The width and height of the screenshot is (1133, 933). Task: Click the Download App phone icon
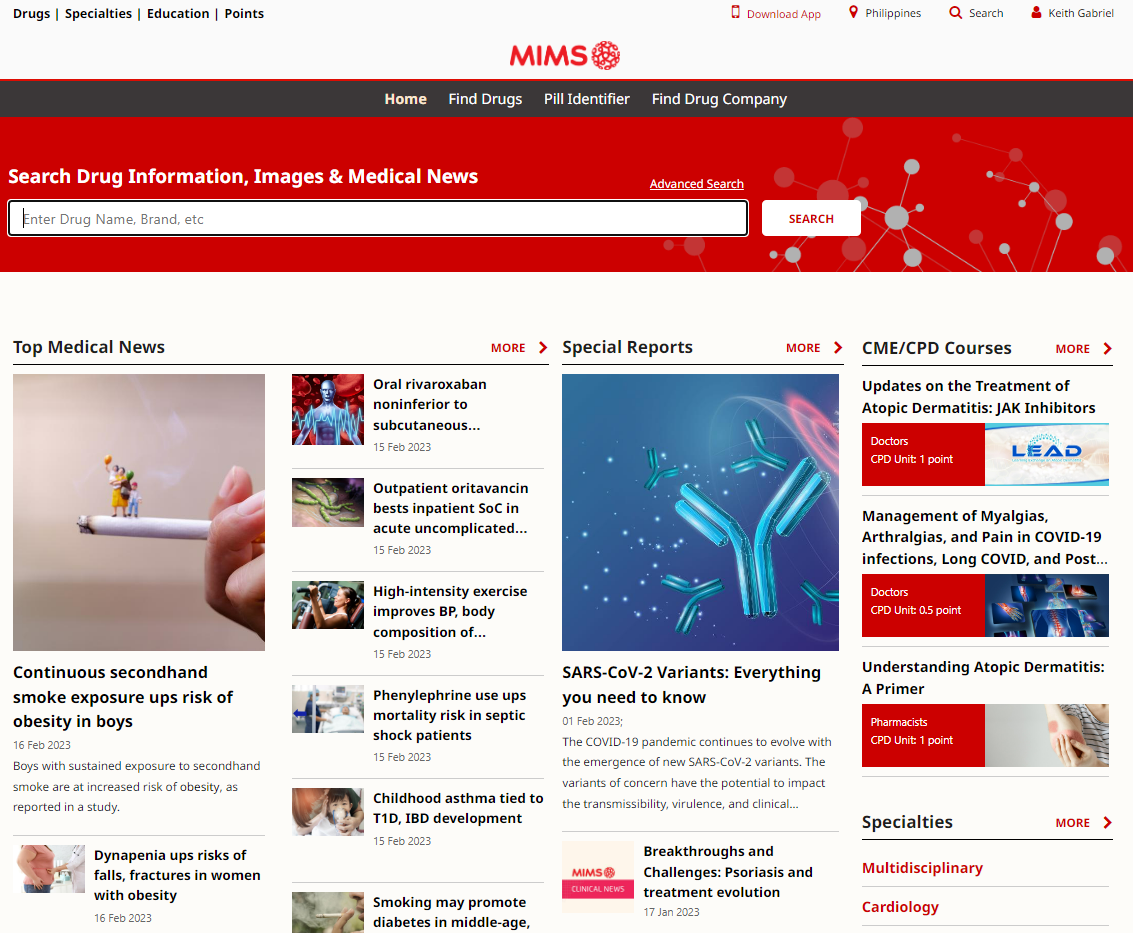point(736,13)
